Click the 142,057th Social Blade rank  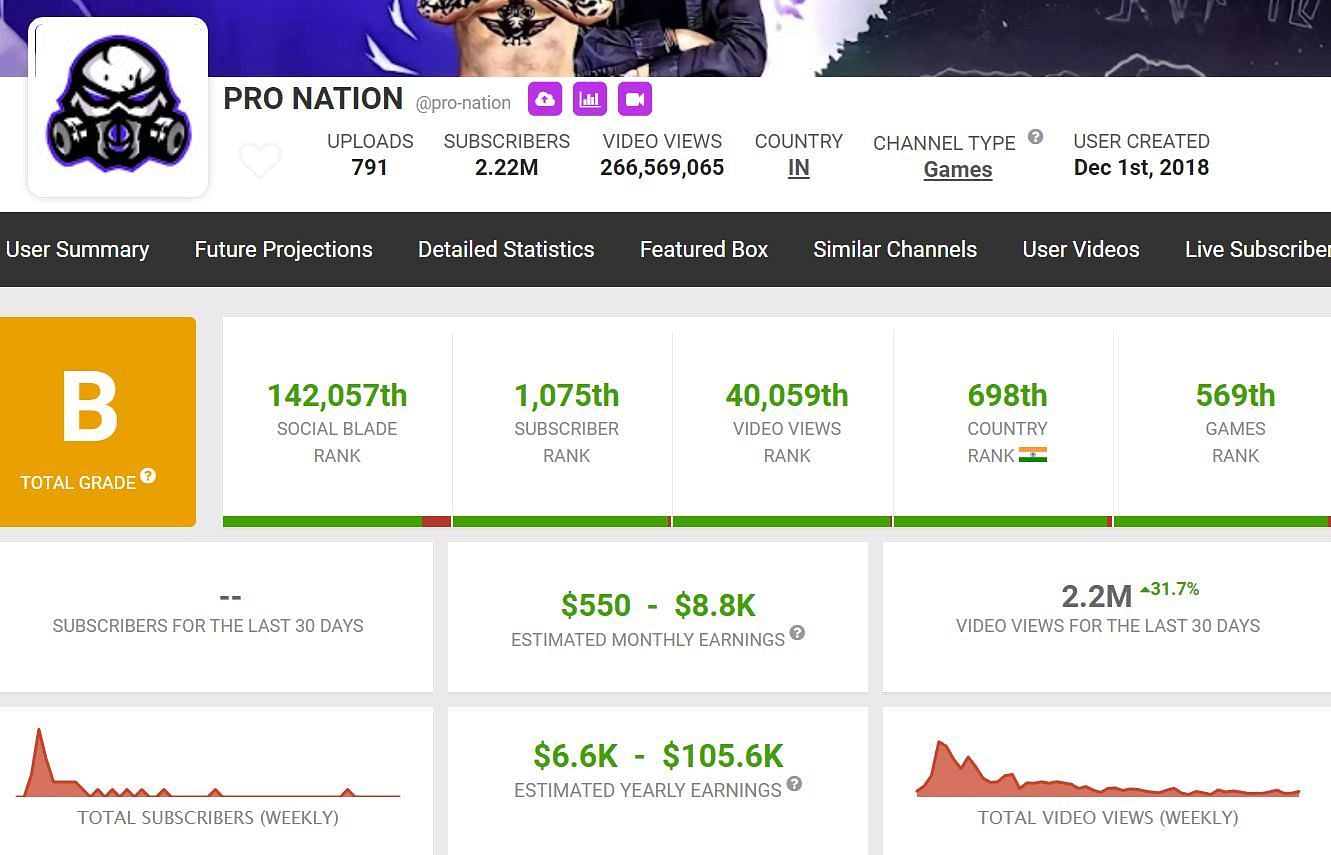click(337, 395)
